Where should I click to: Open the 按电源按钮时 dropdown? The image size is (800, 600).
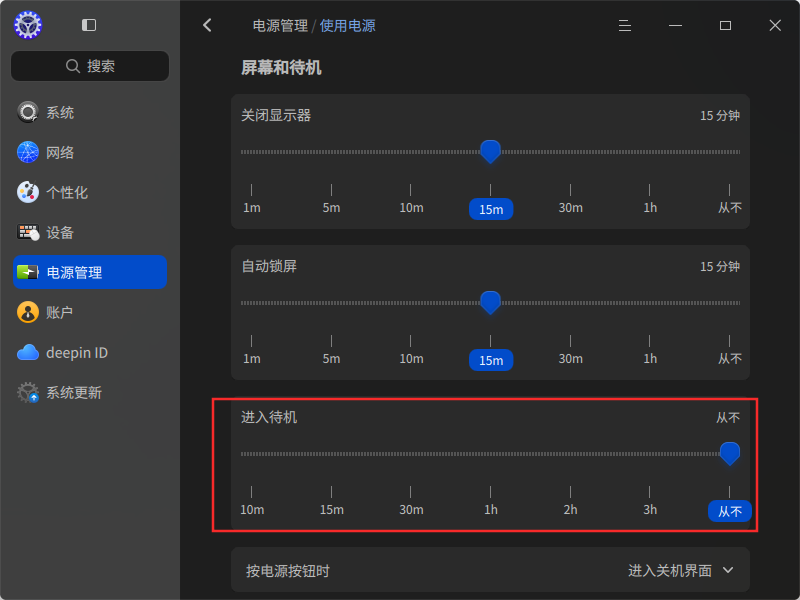point(681,570)
